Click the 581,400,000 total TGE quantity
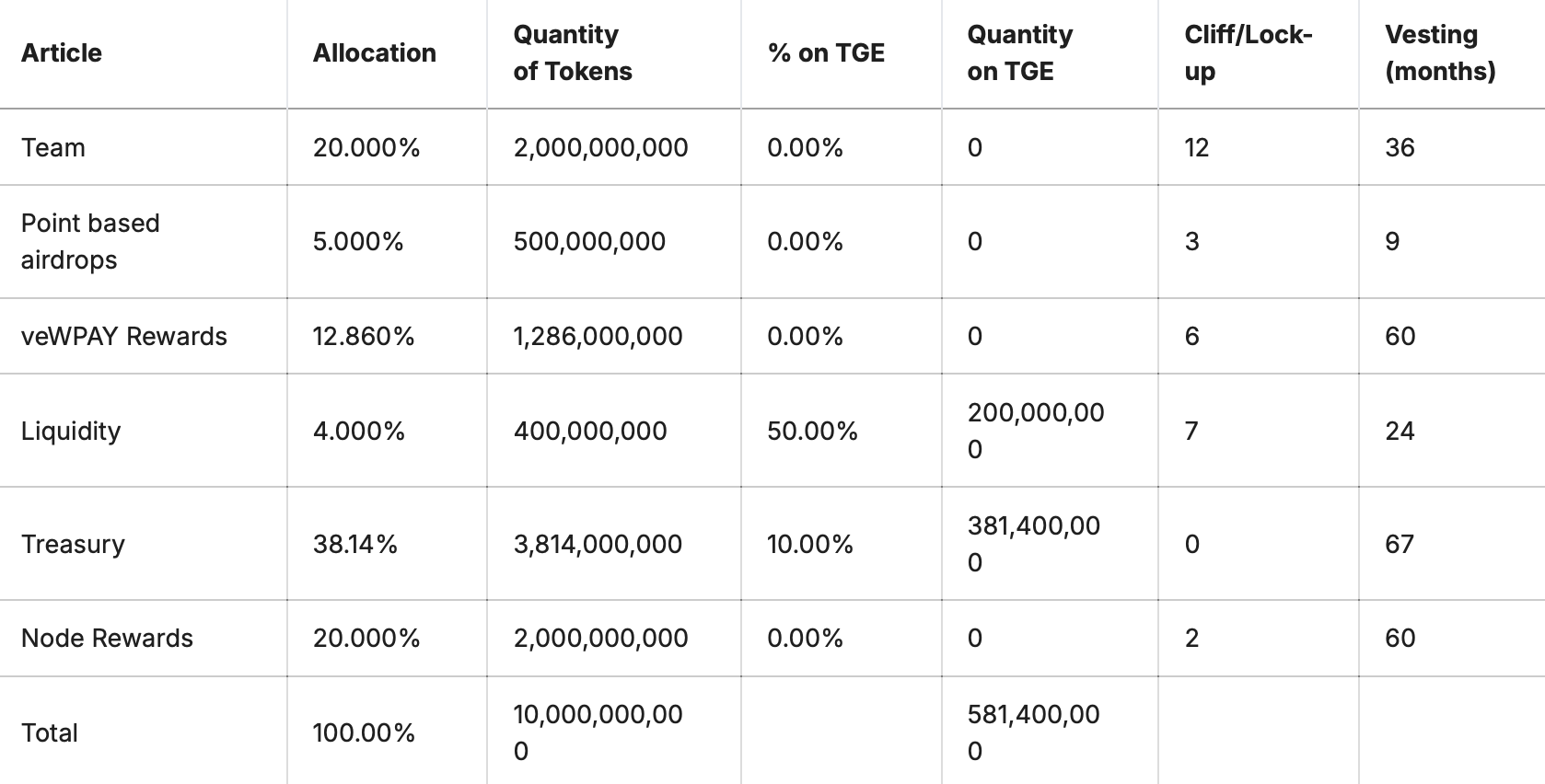The image size is (1545, 784). pyautogui.click(x=1033, y=732)
